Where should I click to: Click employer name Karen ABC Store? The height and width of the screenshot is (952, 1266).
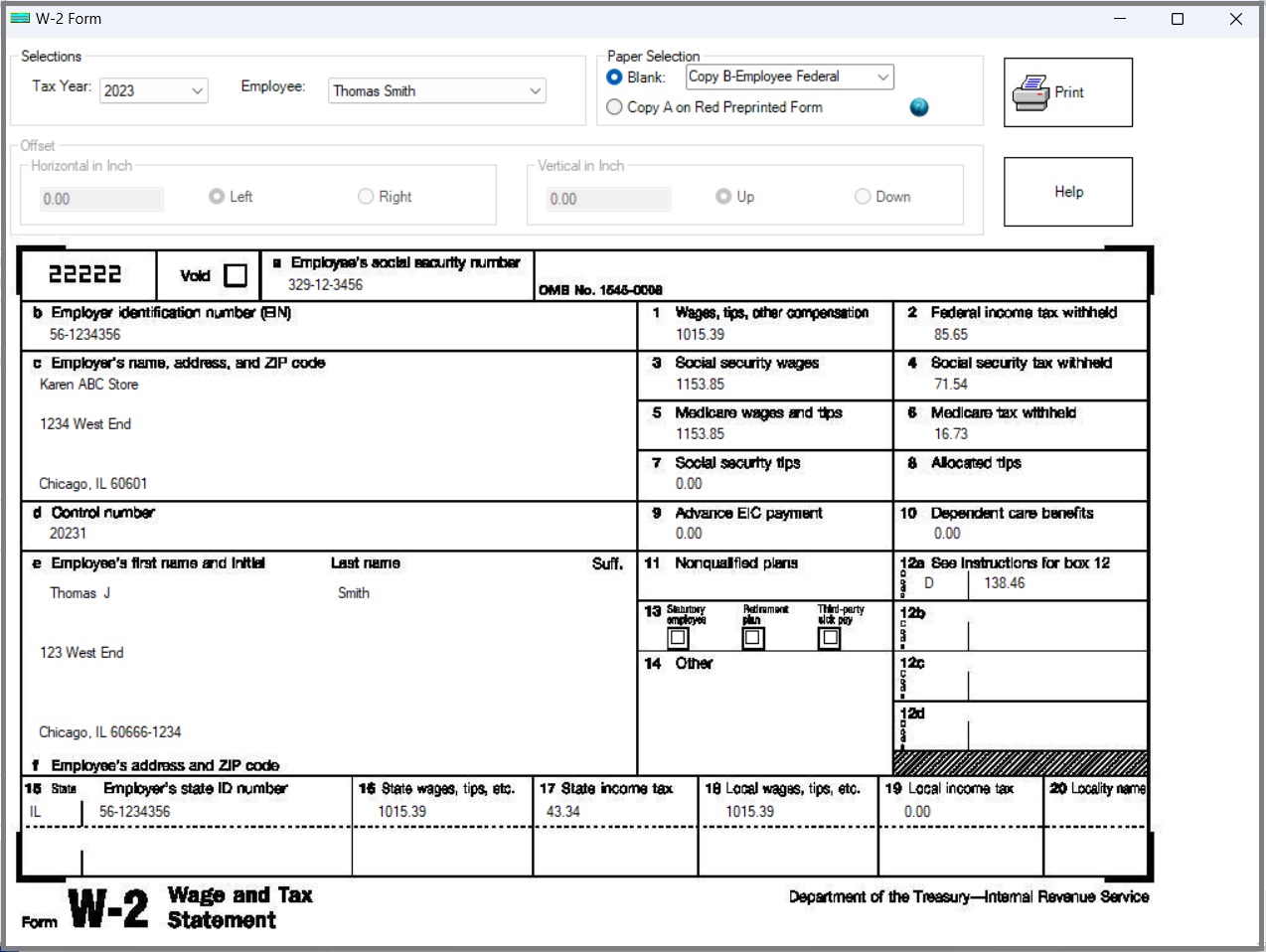coord(88,384)
